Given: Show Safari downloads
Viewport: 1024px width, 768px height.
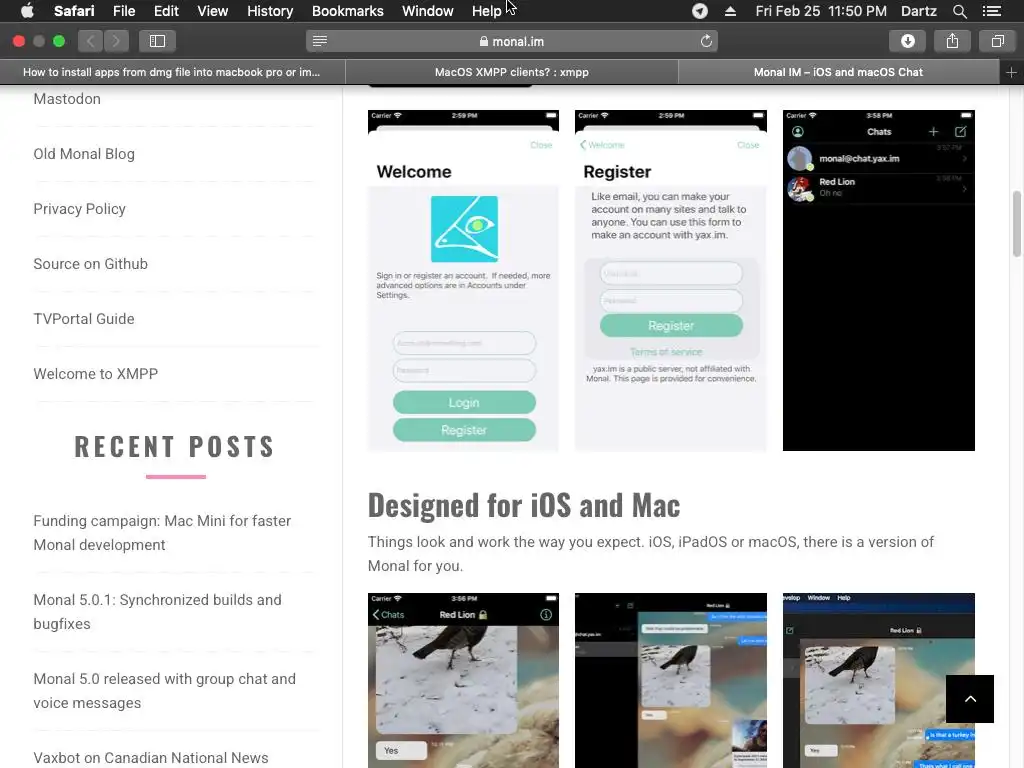Looking at the screenshot, I should coord(908,41).
